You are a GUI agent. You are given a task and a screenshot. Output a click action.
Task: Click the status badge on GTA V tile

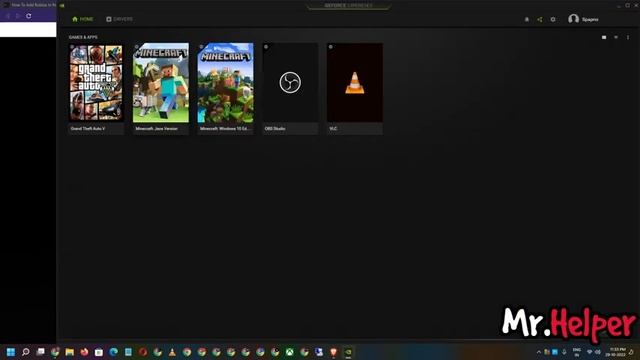point(72,47)
